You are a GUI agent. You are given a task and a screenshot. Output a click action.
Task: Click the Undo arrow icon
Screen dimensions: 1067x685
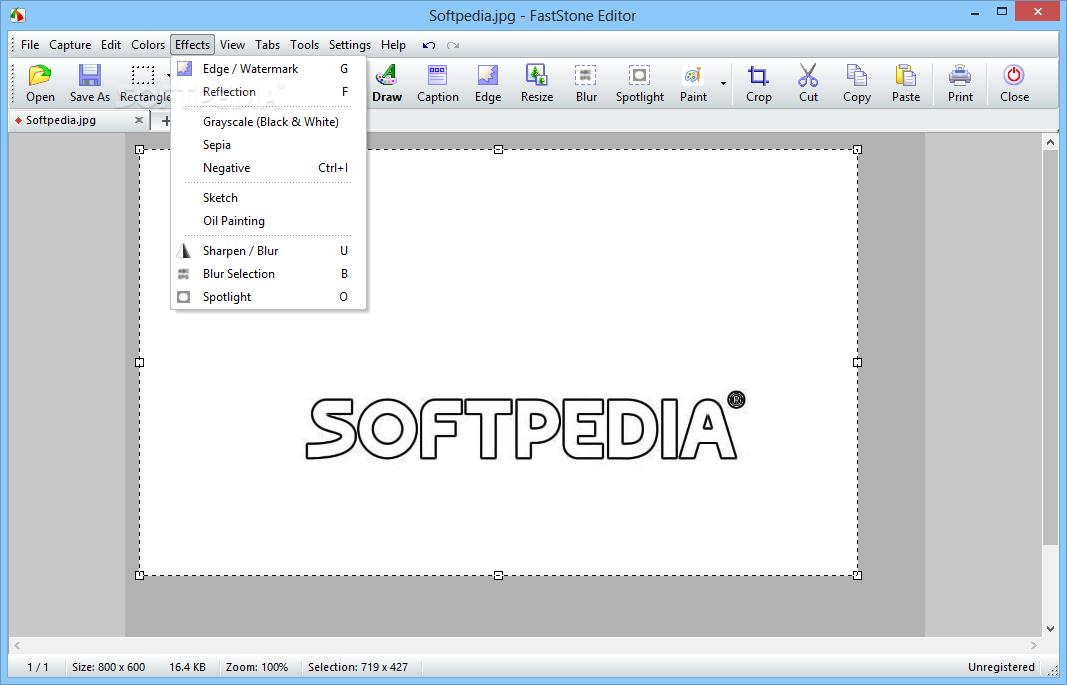[x=429, y=45]
